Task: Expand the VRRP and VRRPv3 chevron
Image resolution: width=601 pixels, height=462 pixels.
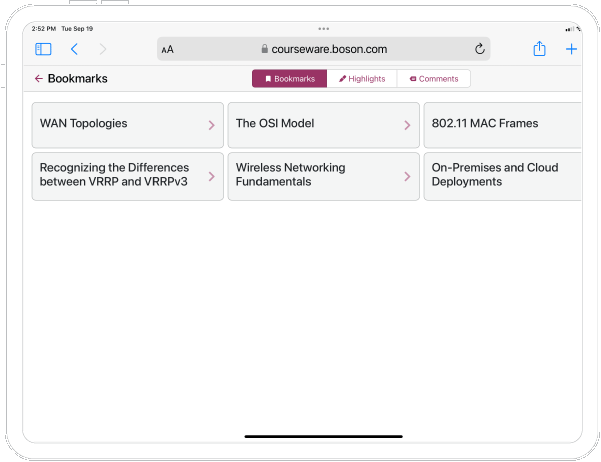Action: [x=211, y=176]
